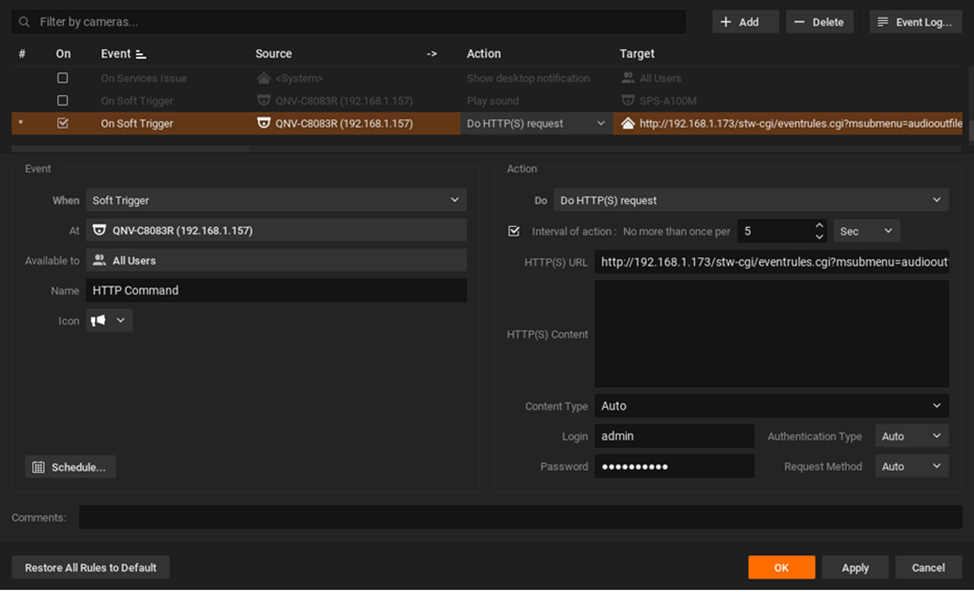Click the users icon in Available to field
The image size is (974, 592).
[100, 260]
